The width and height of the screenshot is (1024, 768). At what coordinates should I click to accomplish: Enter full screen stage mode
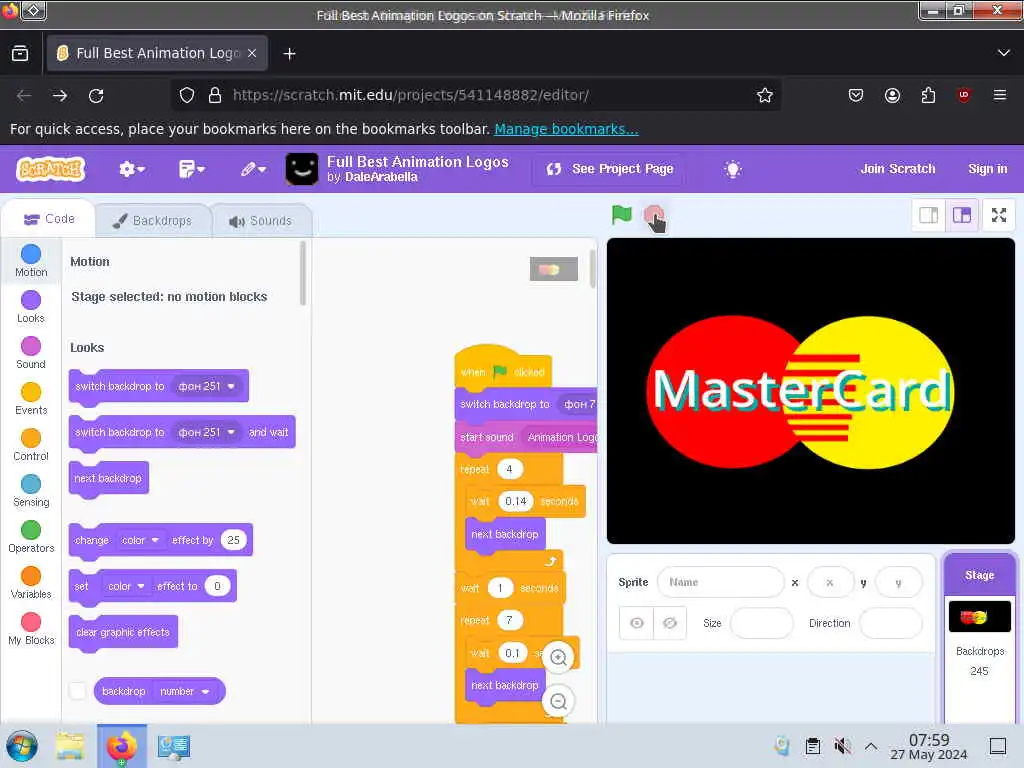click(999, 215)
